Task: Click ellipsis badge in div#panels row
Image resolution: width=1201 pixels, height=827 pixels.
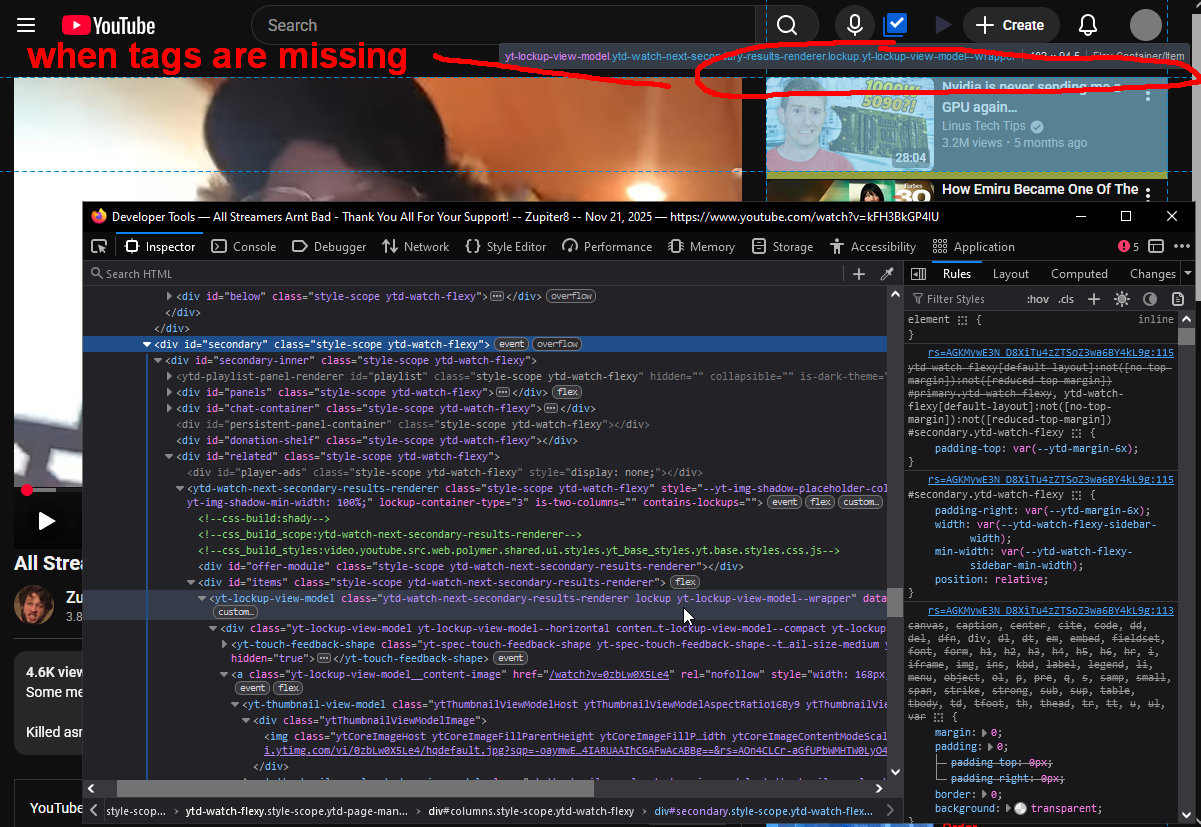Action: pyautogui.click(x=503, y=392)
